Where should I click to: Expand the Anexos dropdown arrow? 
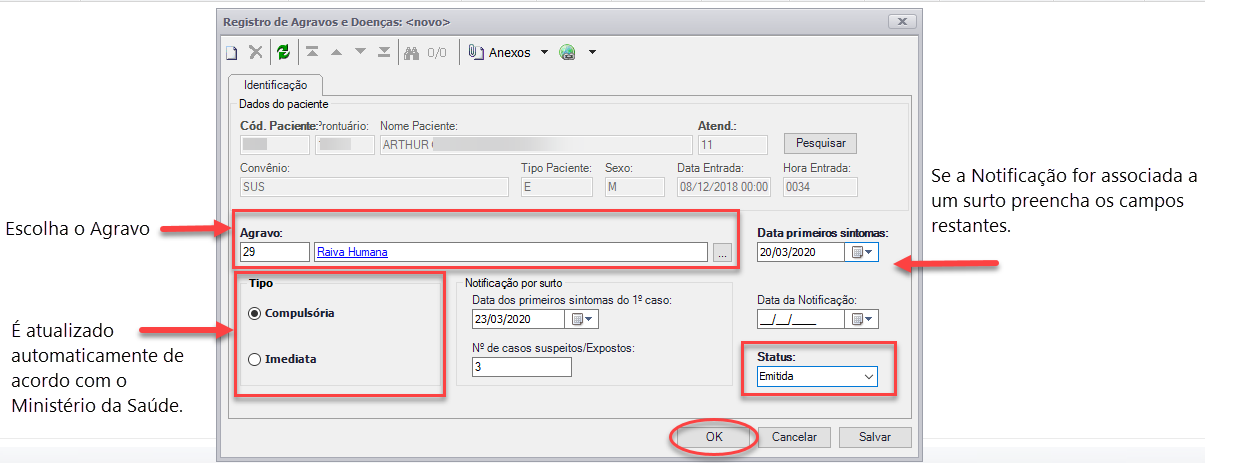(x=545, y=53)
